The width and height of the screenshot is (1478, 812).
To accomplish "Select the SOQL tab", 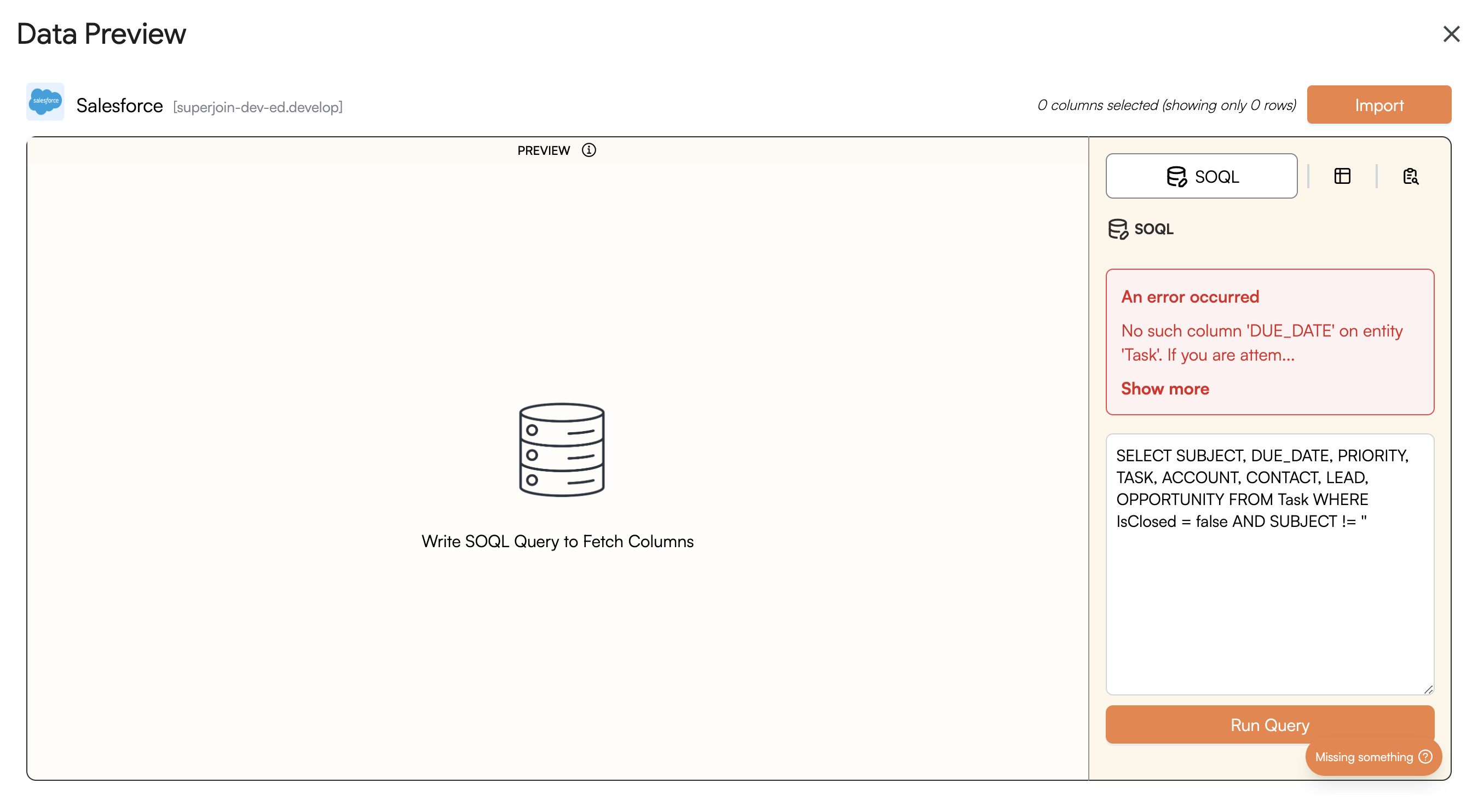I will tap(1201, 176).
